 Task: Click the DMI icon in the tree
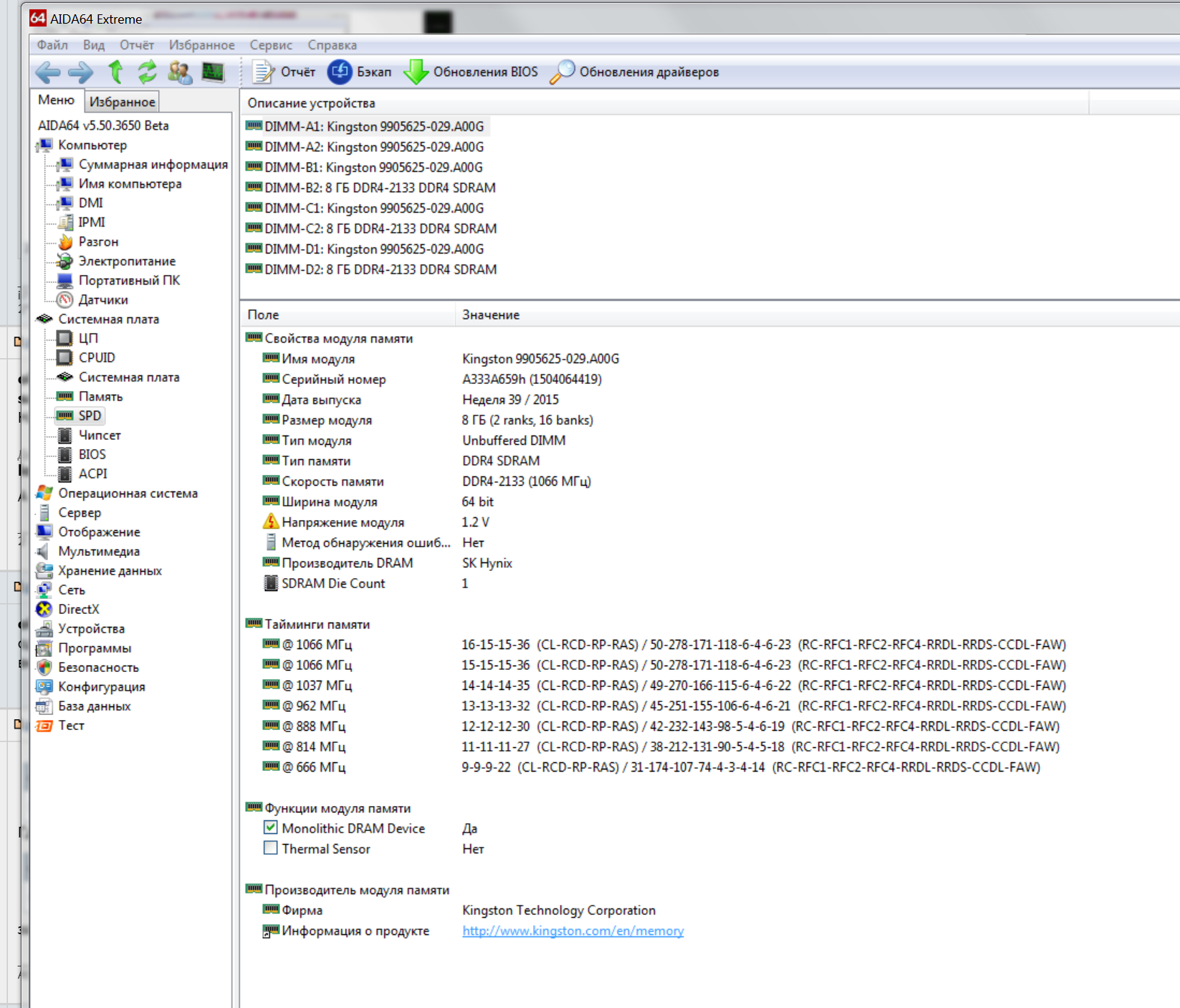tap(65, 203)
